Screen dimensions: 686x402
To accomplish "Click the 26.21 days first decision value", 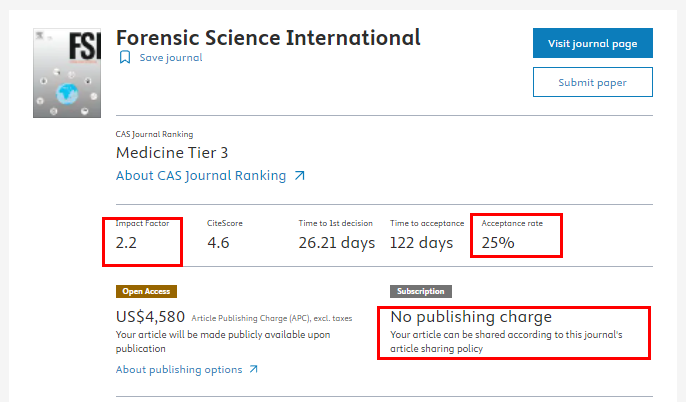I will point(336,243).
